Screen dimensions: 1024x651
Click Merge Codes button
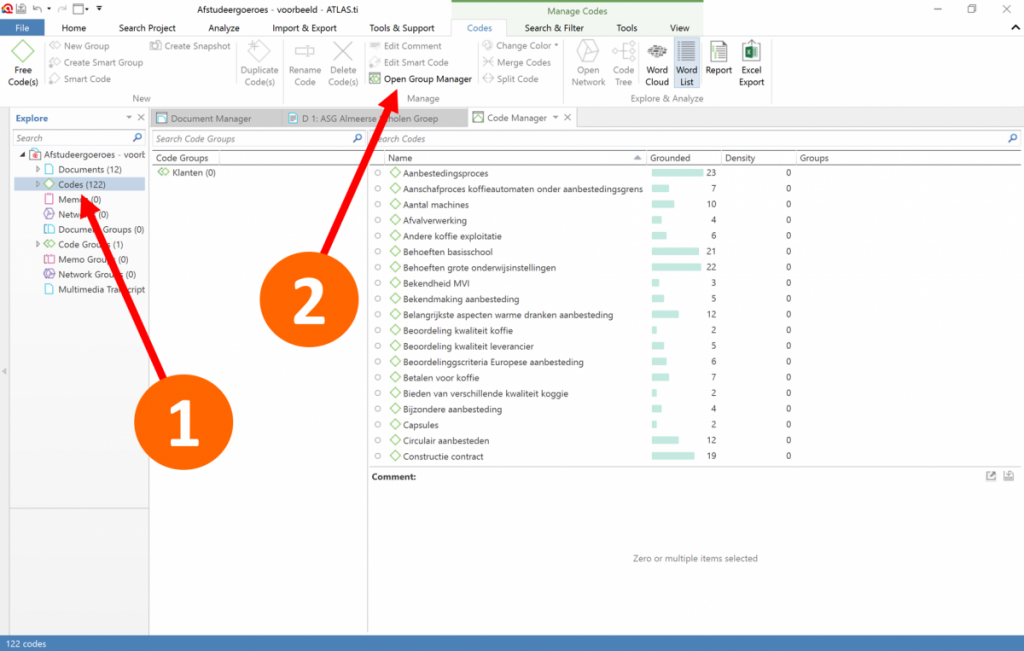point(516,62)
